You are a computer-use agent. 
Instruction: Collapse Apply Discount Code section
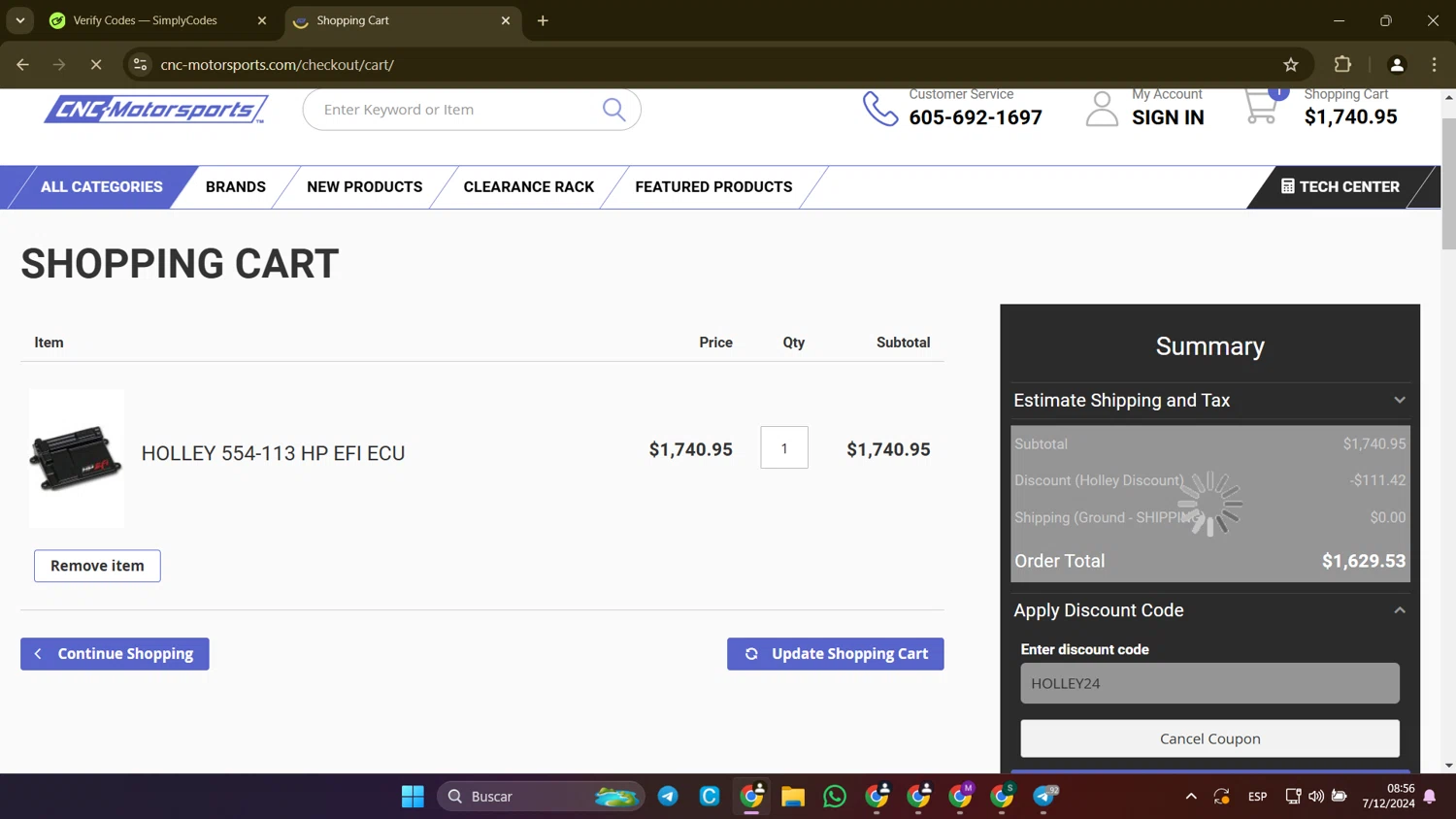click(1209, 610)
